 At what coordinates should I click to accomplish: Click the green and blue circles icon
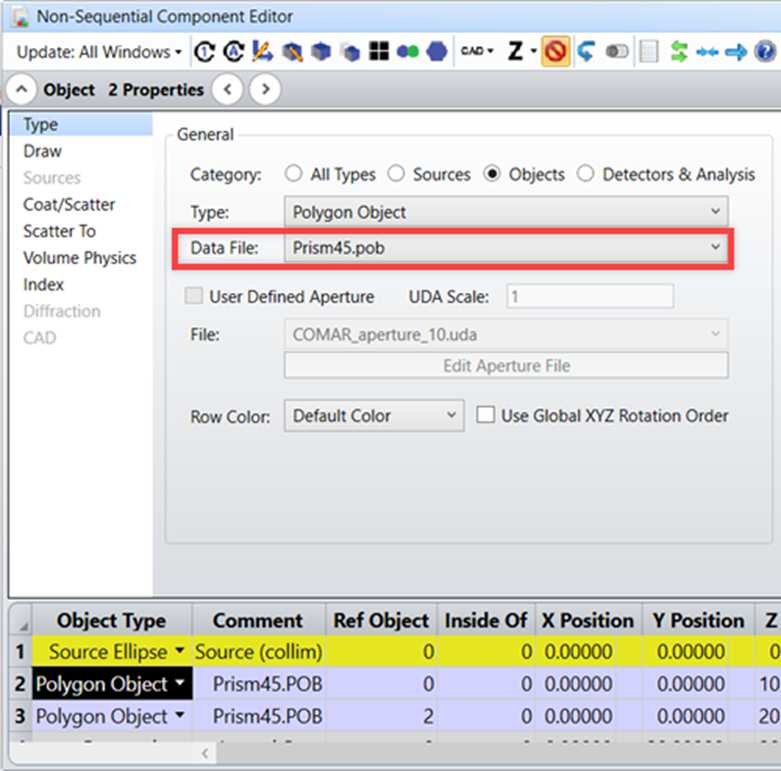(408, 51)
